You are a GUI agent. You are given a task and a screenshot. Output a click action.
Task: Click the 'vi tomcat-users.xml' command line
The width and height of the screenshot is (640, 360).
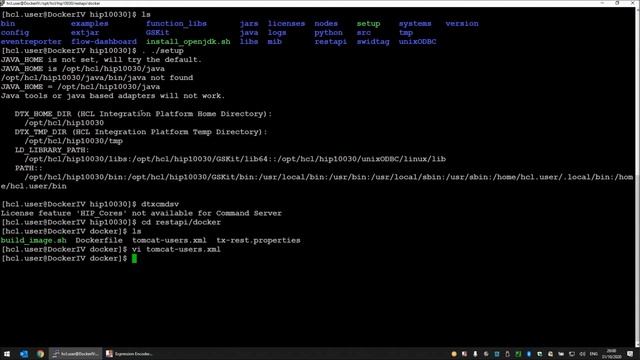[x=176, y=249]
